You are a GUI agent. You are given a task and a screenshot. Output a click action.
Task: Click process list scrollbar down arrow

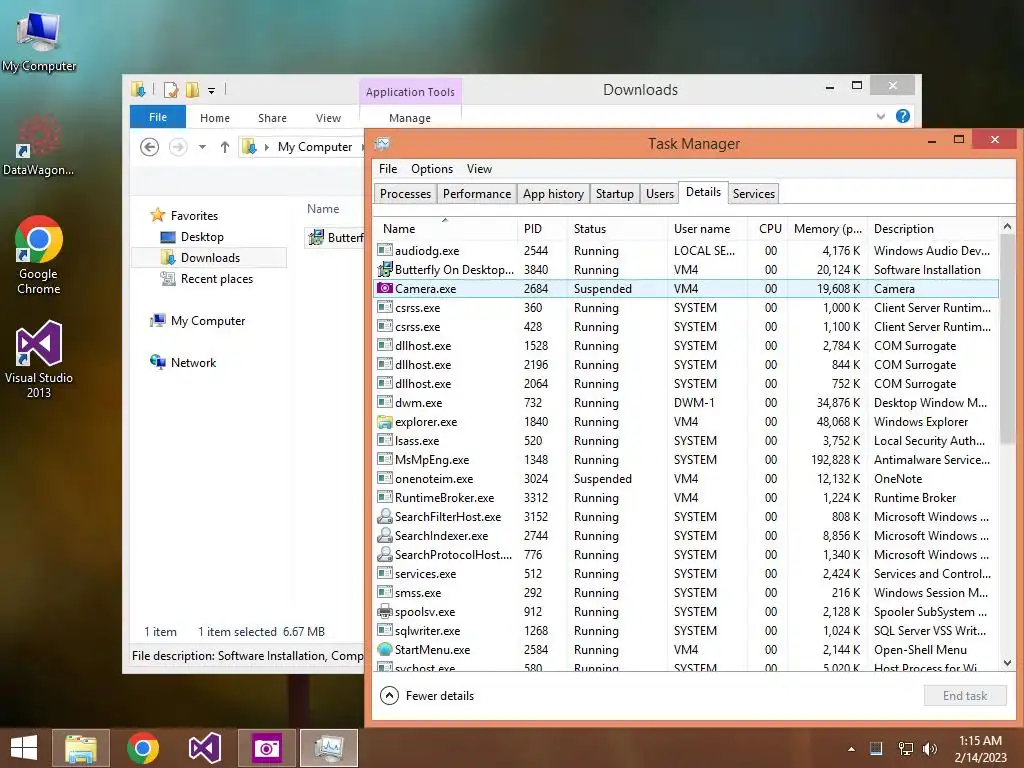click(1007, 663)
